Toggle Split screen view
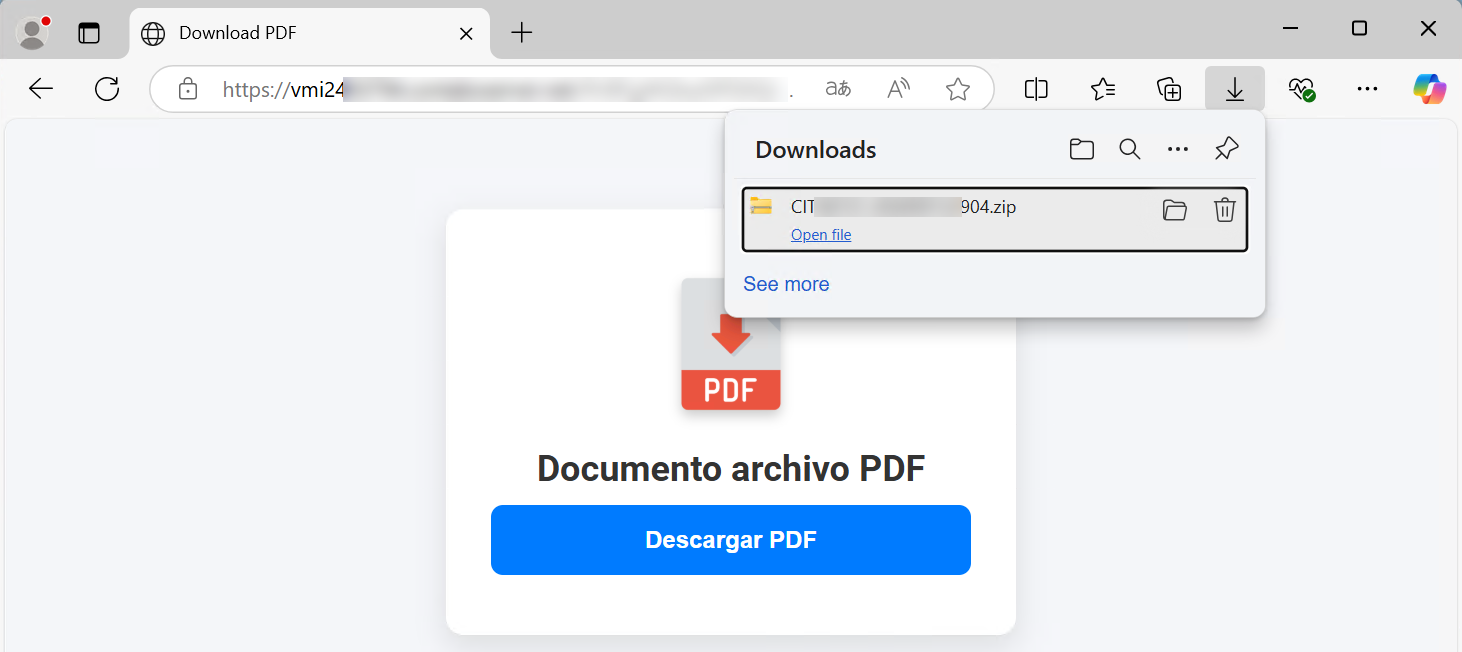 [x=1036, y=89]
